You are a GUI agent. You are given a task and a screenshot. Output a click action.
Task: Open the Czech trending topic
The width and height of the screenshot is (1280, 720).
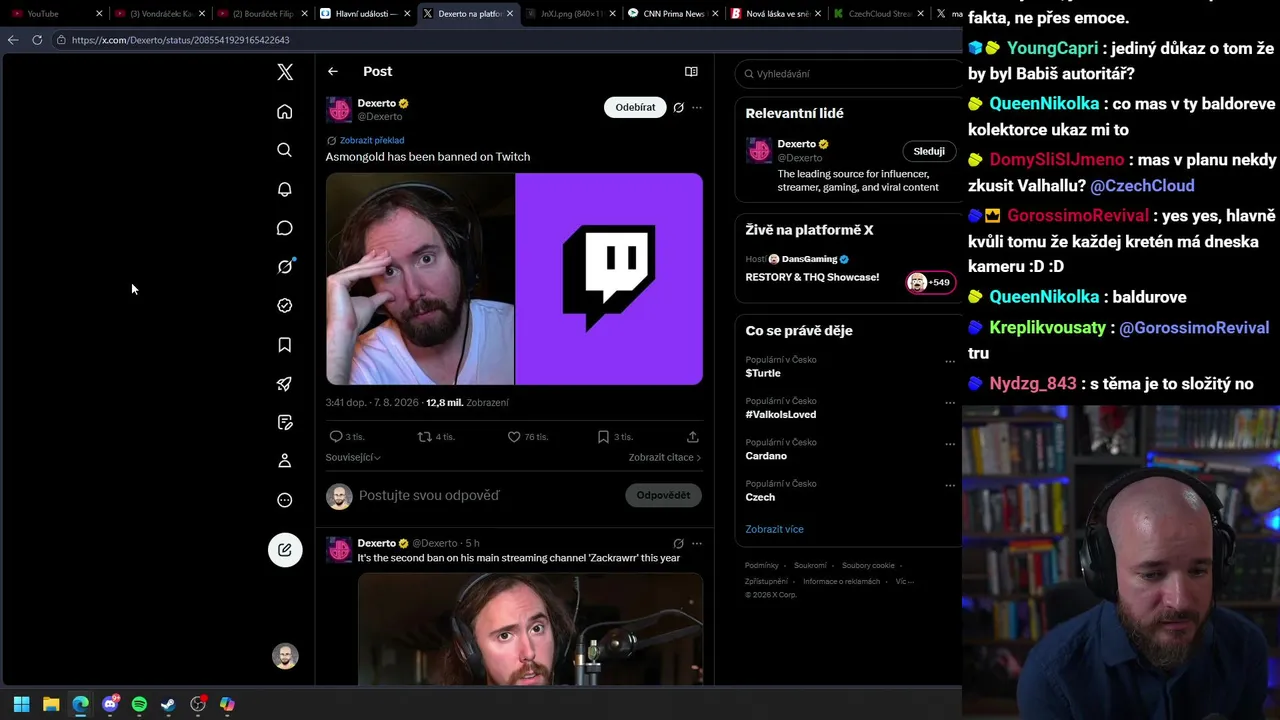760,497
